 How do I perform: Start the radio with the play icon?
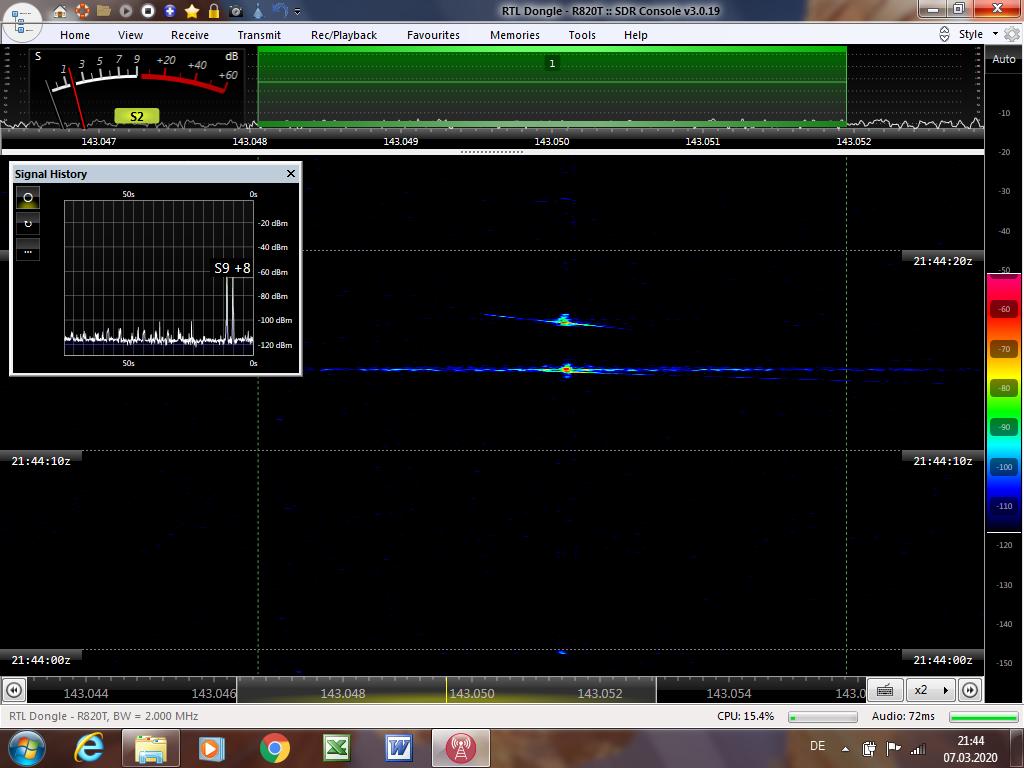point(126,10)
